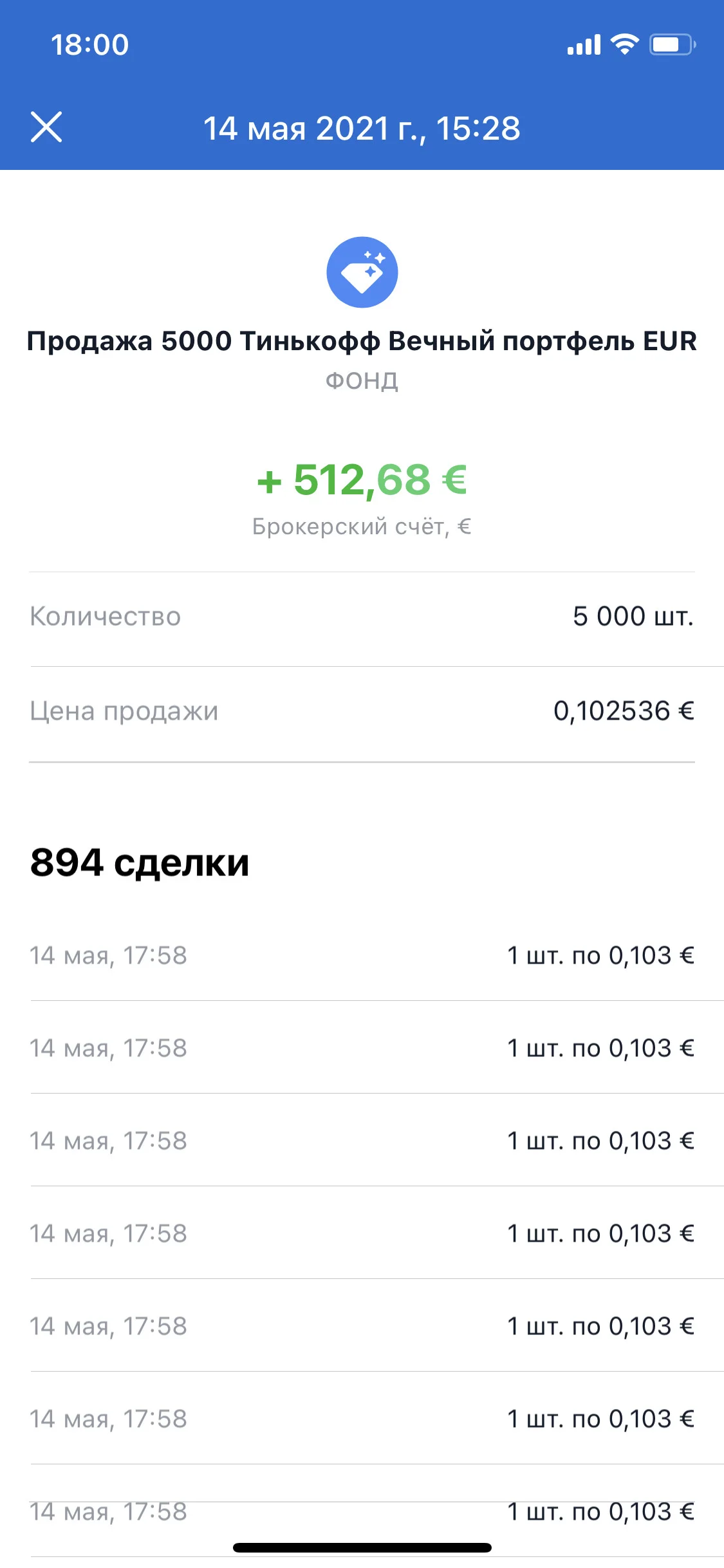Tap the first deal's 14 мая, 17:58 timestamp

click(108, 956)
